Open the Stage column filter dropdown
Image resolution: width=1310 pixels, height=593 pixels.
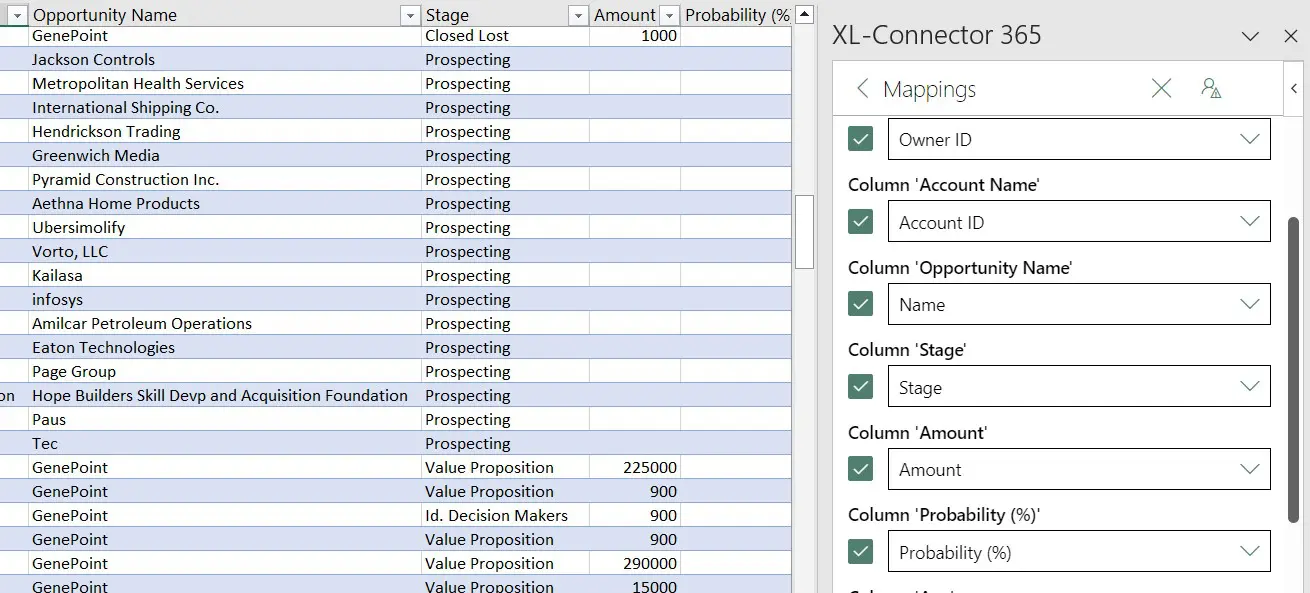pyautogui.click(x=577, y=16)
